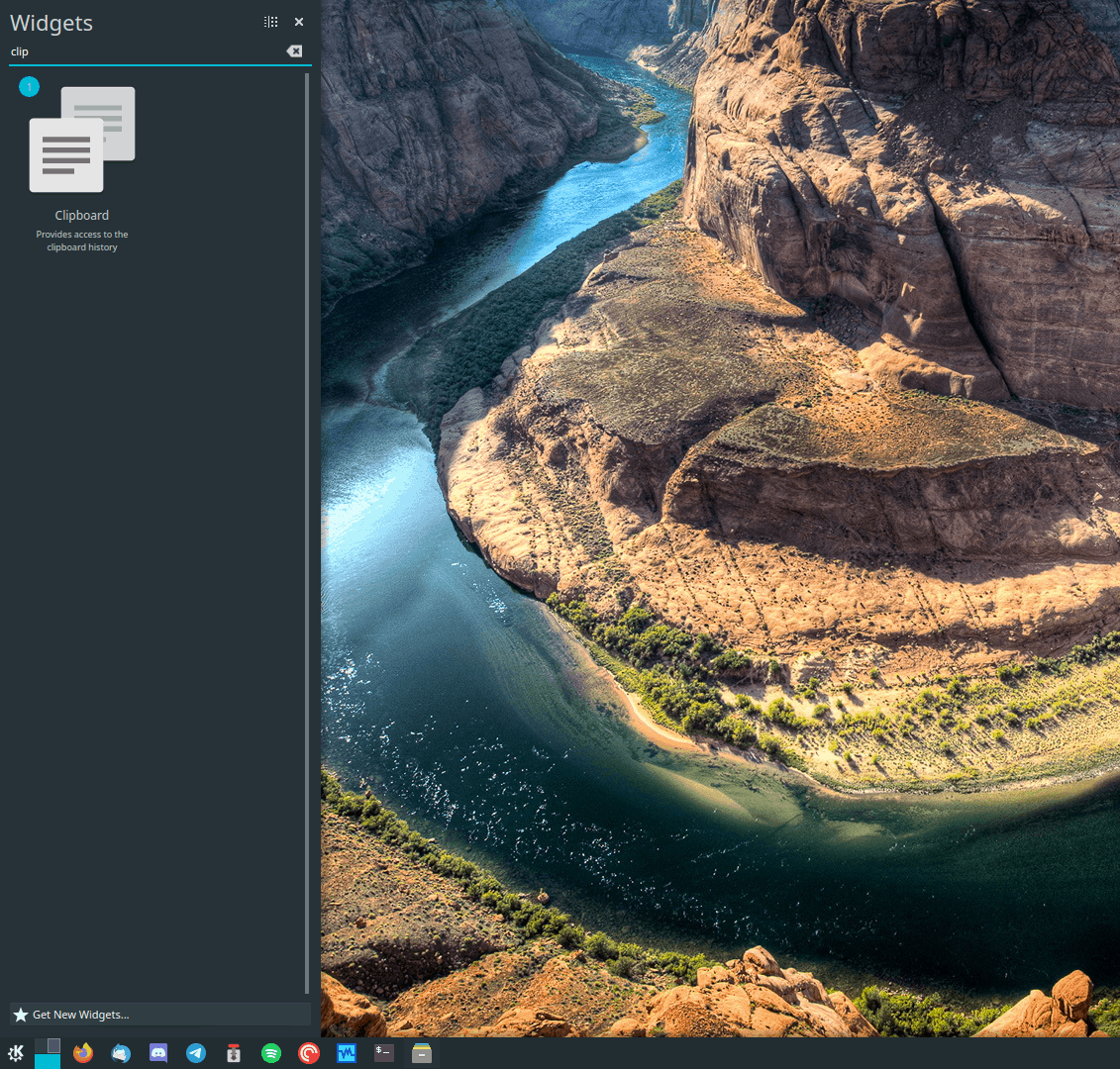Select the Clipboard widget thumbnail

tap(82, 139)
